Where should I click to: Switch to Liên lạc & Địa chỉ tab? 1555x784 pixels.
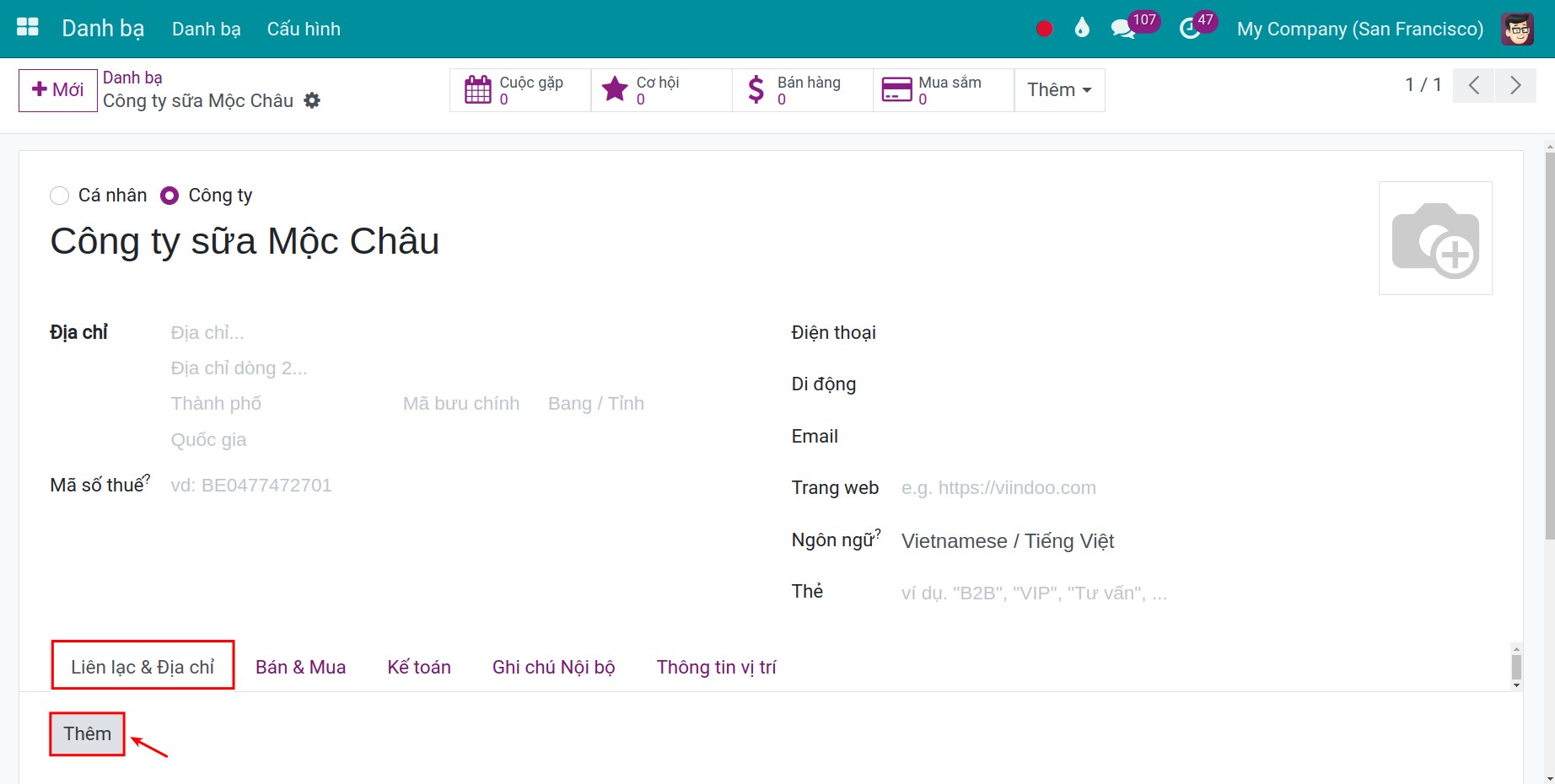click(x=143, y=667)
